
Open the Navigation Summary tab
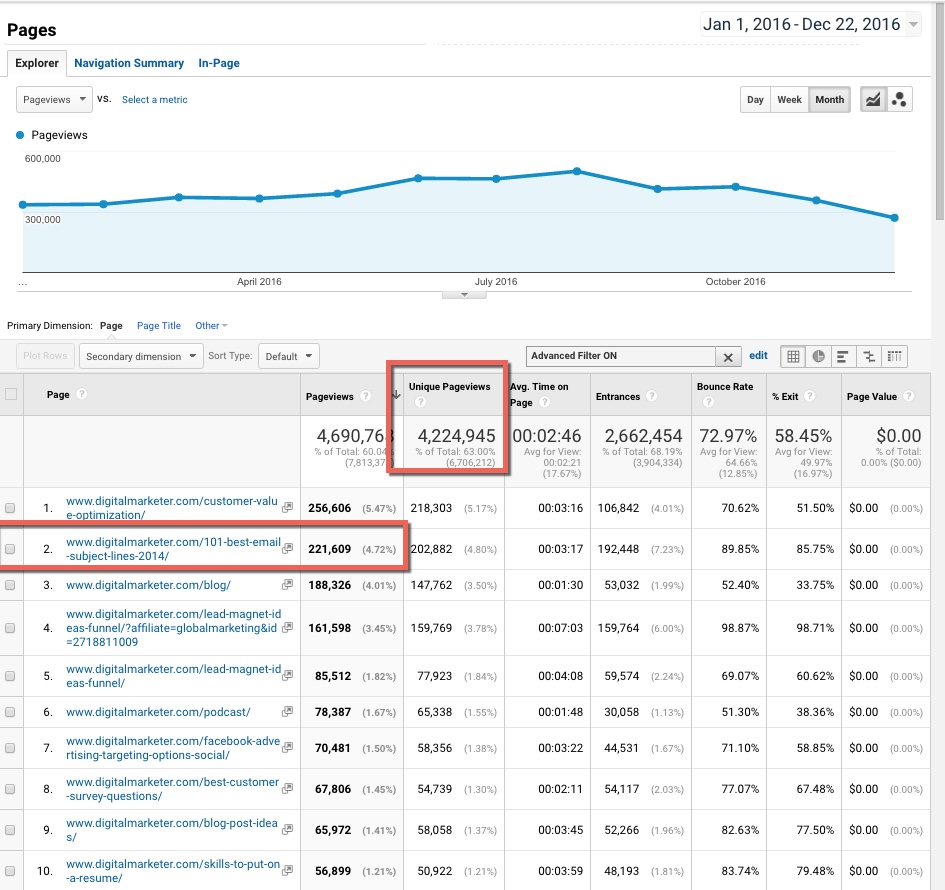tap(129, 63)
